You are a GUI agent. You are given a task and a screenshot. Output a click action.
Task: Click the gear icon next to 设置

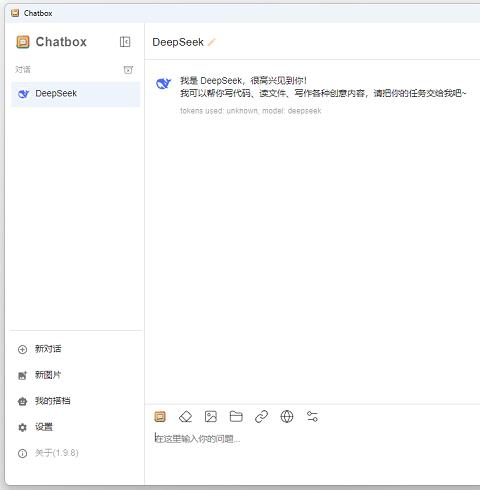pyautogui.click(x=22, y=427)
